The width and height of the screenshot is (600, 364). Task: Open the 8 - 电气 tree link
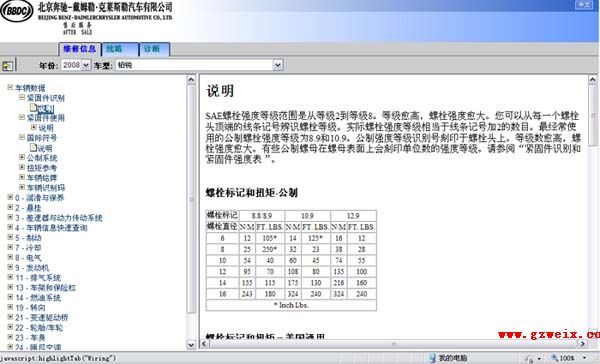pos(28,258)
